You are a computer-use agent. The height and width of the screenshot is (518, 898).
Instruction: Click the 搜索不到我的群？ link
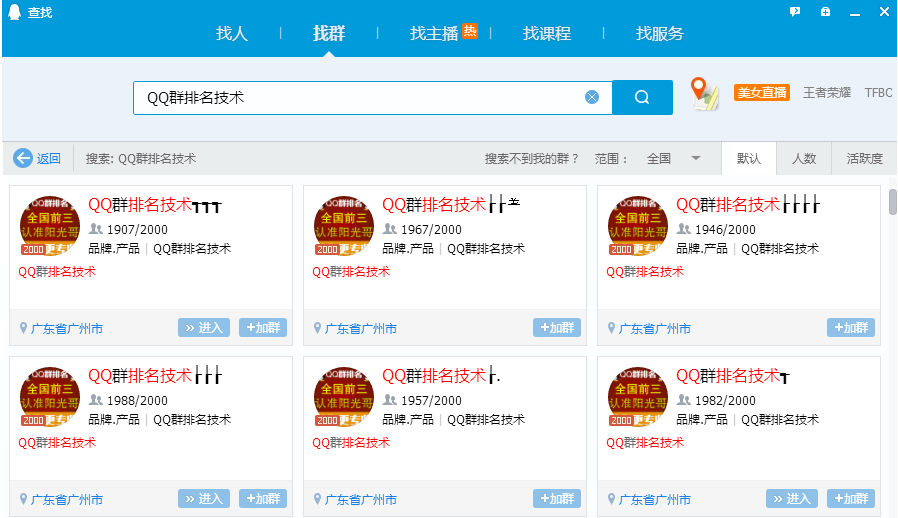532,158
